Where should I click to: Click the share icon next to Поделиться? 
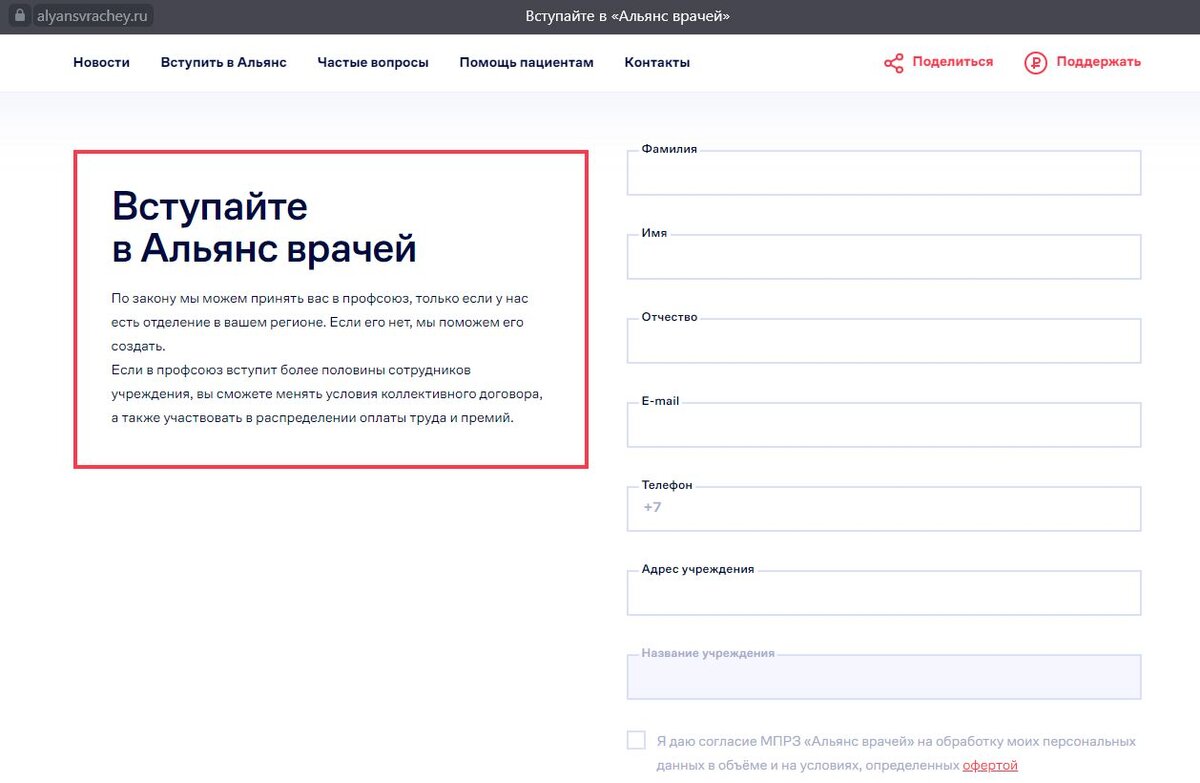point(894,63)
